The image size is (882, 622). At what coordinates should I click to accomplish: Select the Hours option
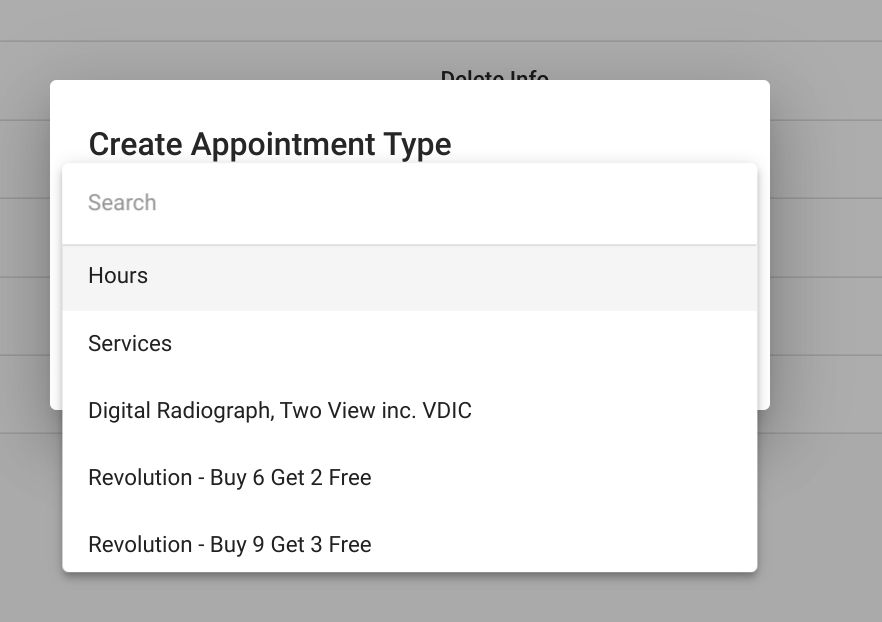tap(410, 277)
